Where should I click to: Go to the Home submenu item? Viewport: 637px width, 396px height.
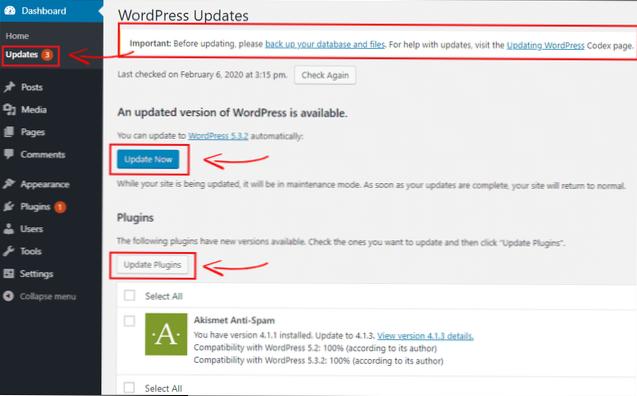point(17,36)
